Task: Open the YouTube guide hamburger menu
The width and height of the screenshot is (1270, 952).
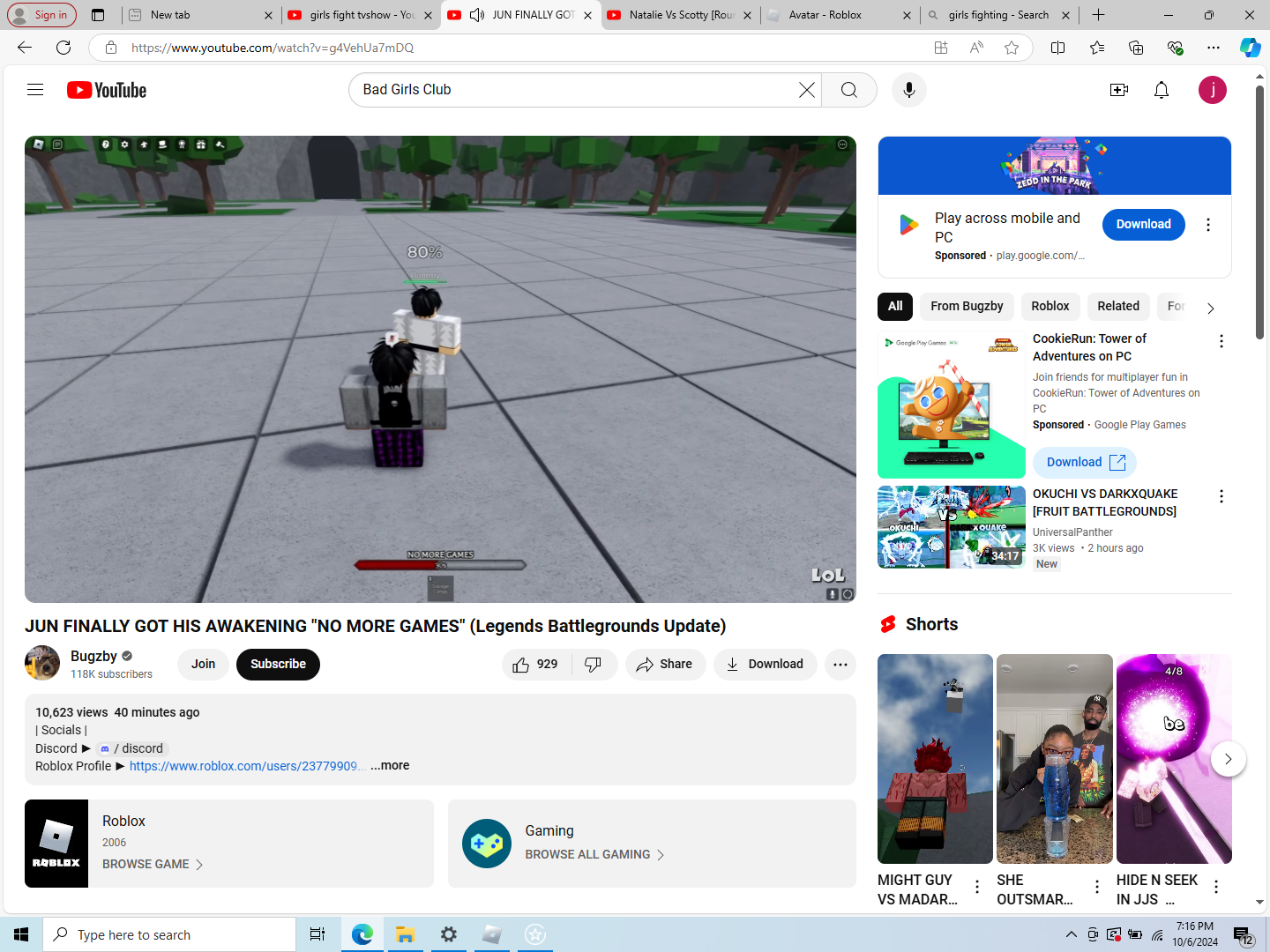Action: point(35,90)
